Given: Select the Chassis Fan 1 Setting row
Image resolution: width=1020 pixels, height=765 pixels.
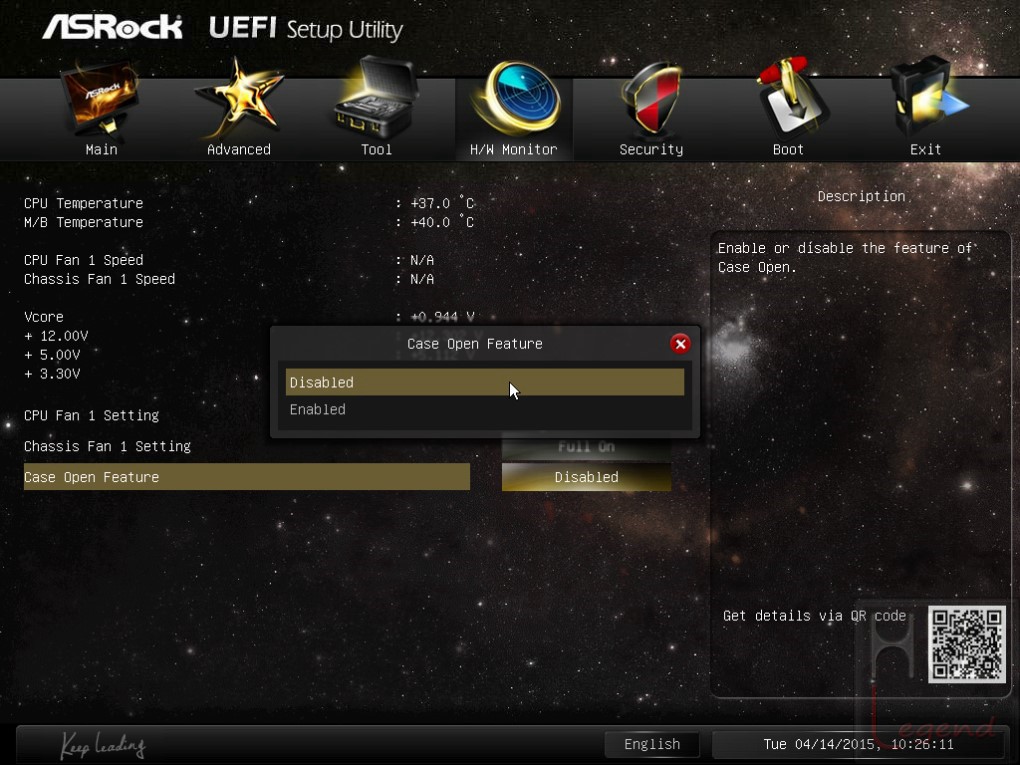Looking at the screenshot, I should coord(107,446).
